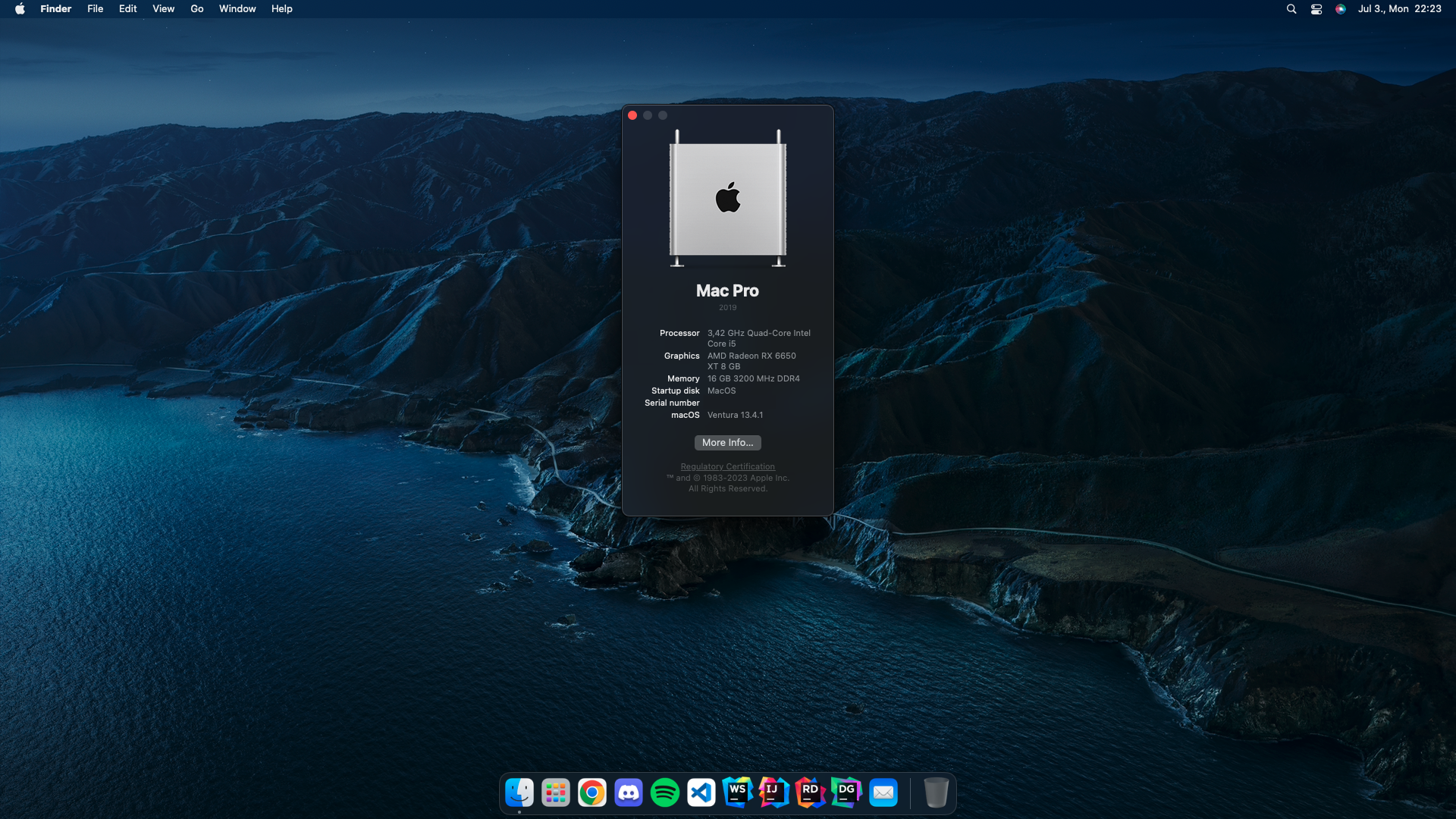Open Finder from the dock
Viewport: 1456px width, 819px height.
click(519, 792)
